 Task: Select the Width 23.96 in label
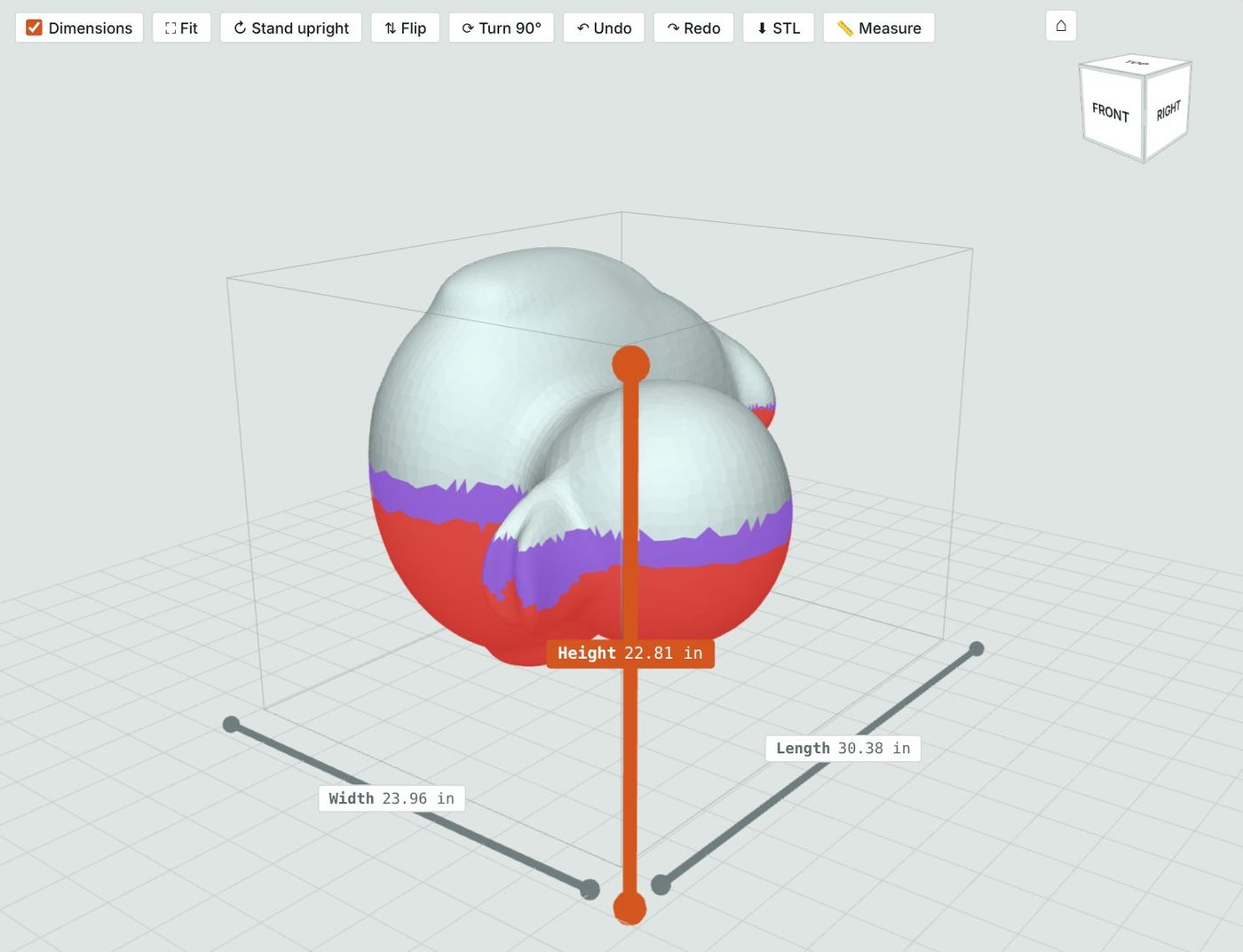coord(392,798)
